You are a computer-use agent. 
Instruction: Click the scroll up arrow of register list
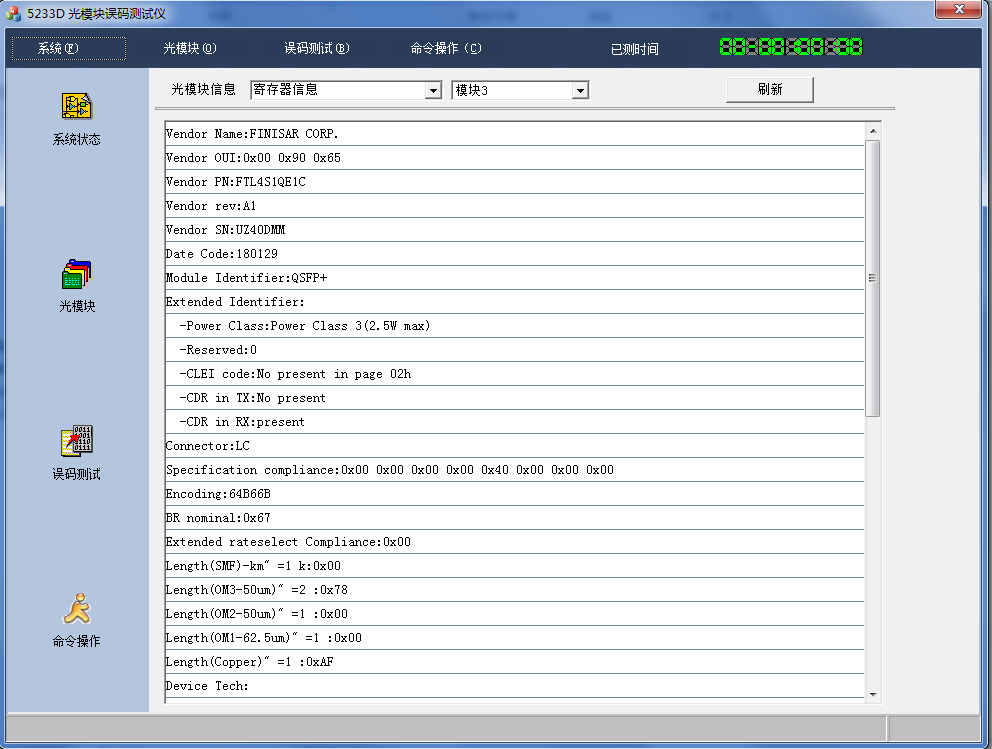[x=872, y=131]
